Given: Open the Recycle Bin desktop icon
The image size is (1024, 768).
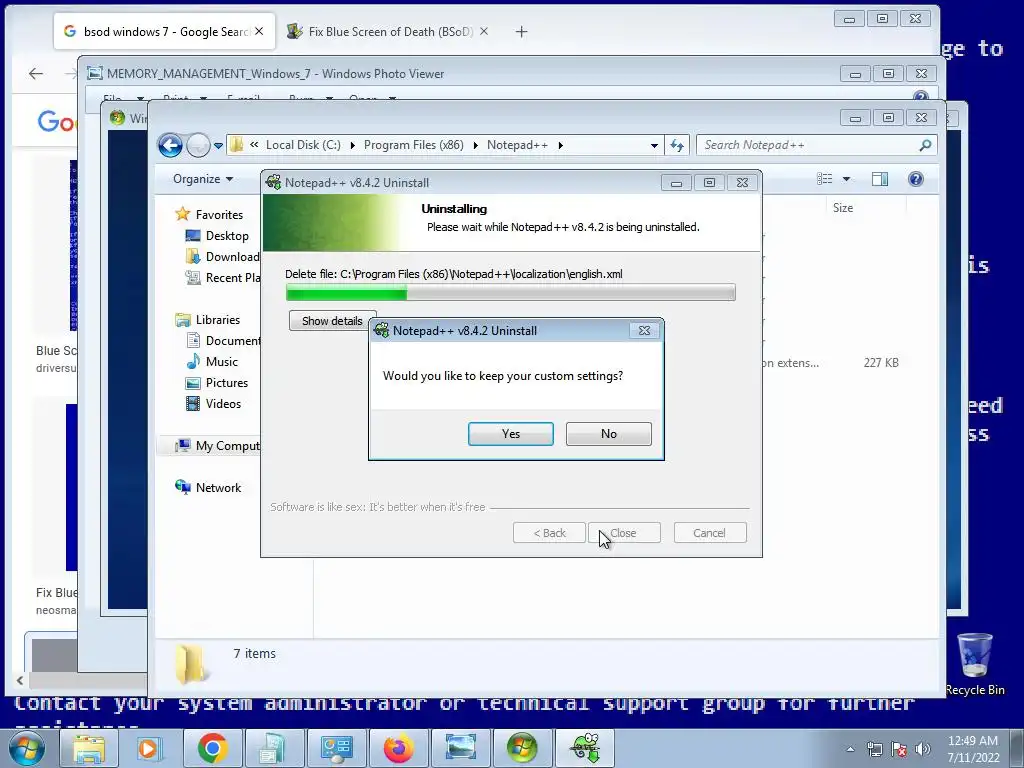Looking at the screenshot, I should pos(974,664).
